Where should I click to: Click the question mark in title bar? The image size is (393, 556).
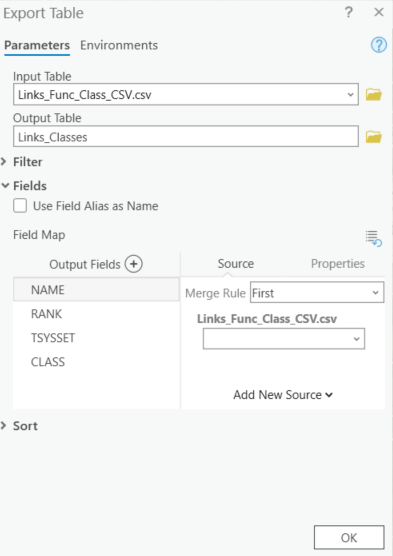(349, 13)
